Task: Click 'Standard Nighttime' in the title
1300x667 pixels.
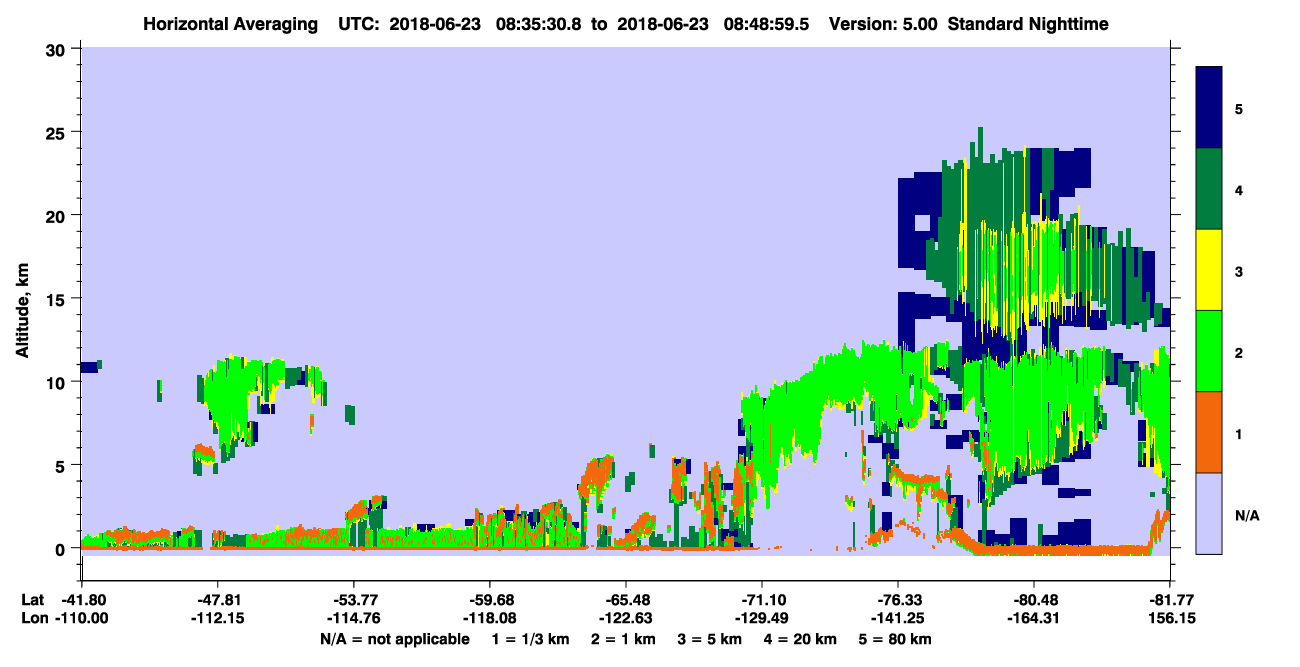Action: (1029, 23)
